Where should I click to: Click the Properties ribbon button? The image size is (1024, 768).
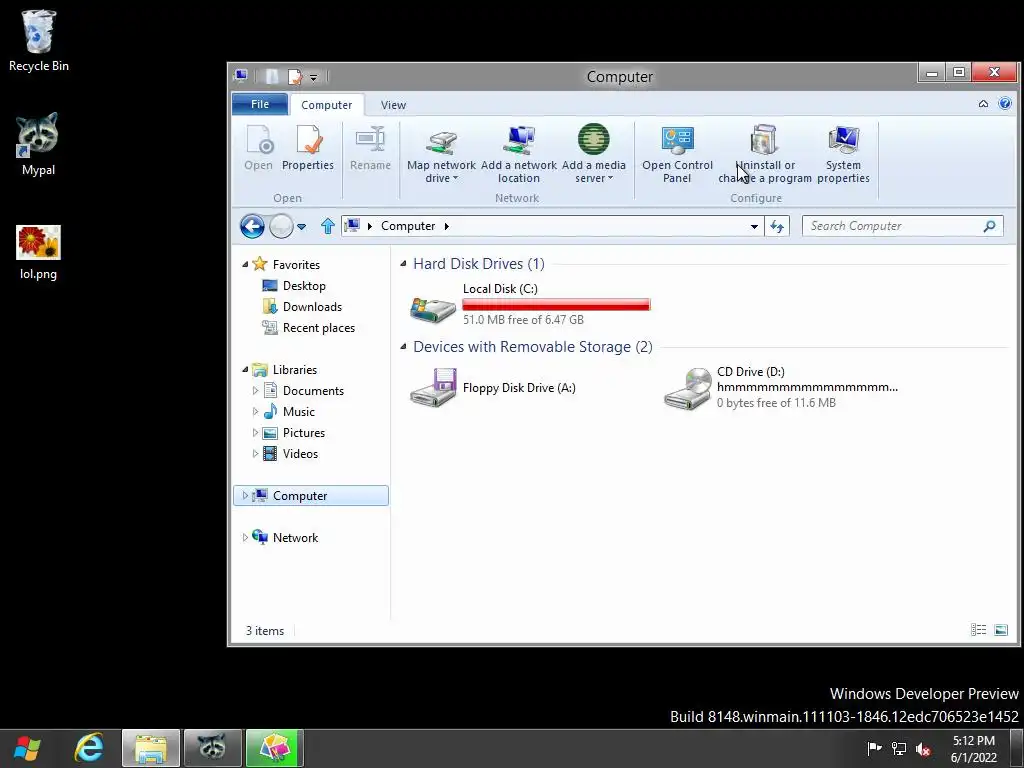point(308,148)
